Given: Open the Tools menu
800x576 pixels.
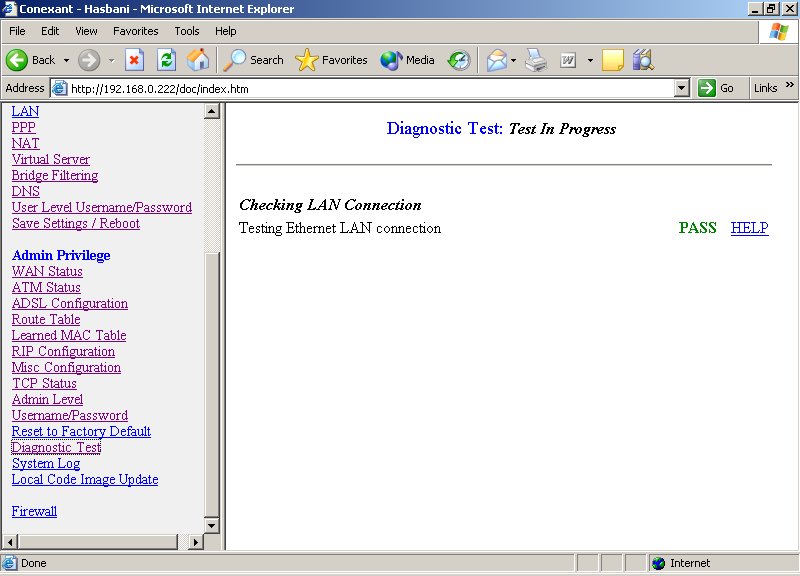Looking at the screenshot, I should click(x=186, y=31).
